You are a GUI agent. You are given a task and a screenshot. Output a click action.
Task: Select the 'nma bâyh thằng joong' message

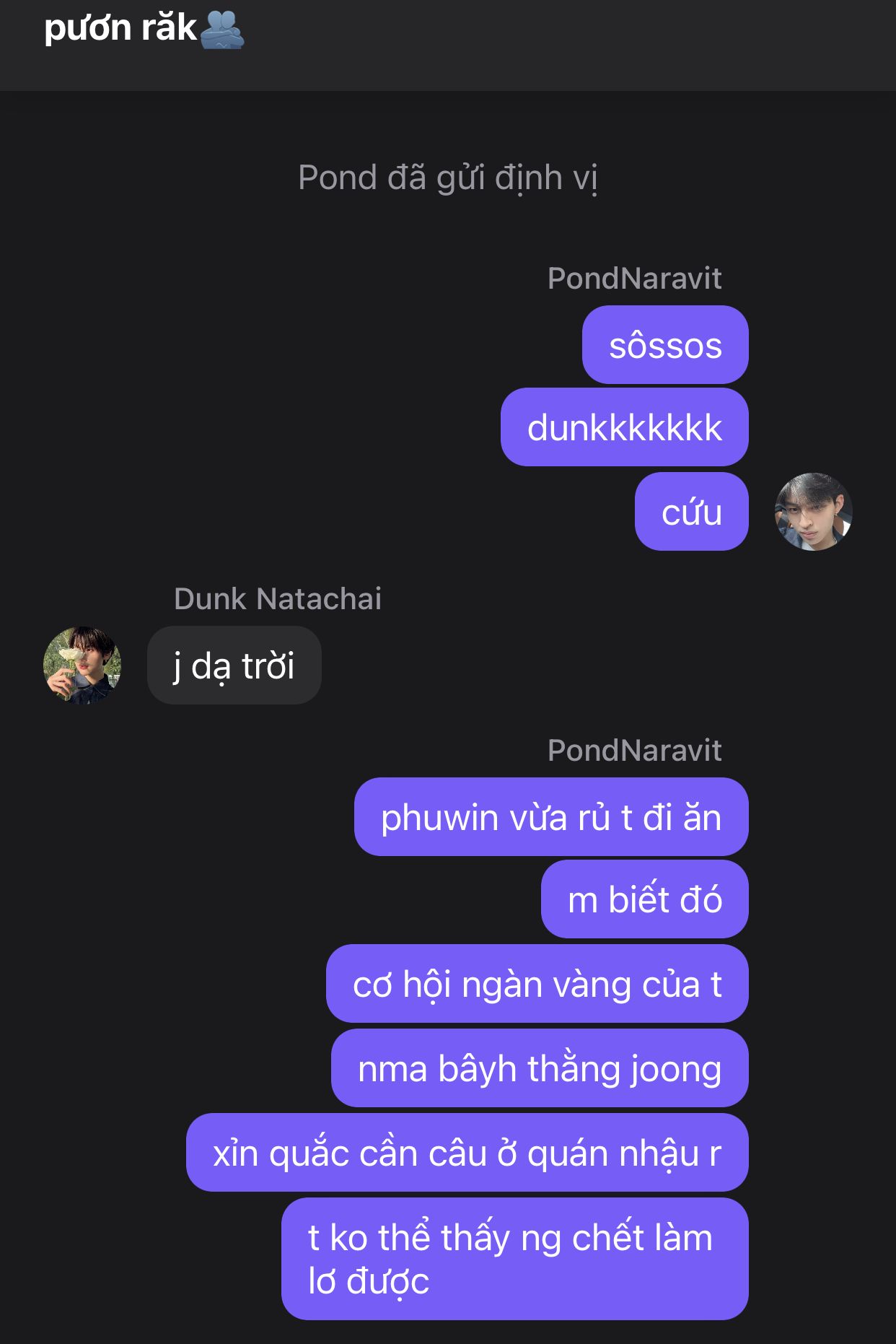tap(540, 1068)
